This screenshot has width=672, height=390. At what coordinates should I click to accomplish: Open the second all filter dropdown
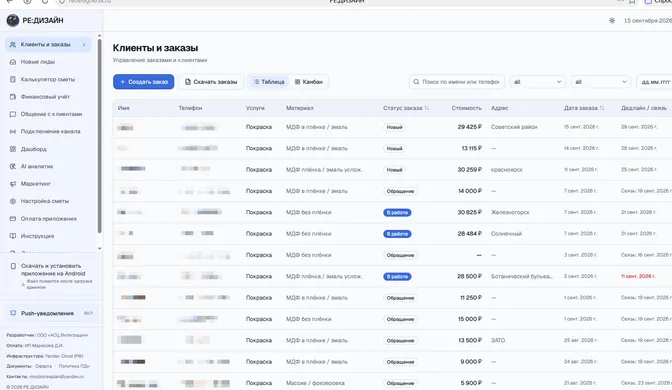600,81
